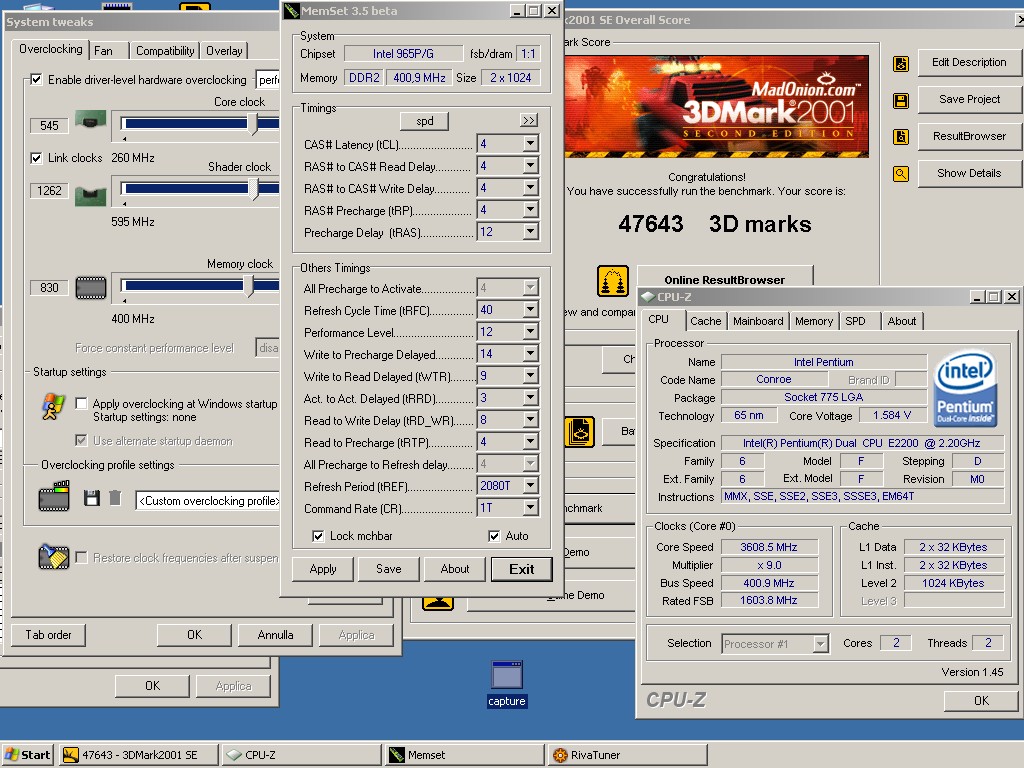Screen dimensions: 1024x768
Task: Click Apply in MemSet
Action: (x=323, y=569)
